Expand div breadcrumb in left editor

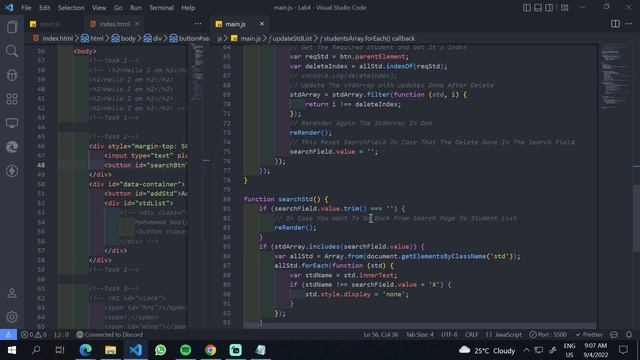click(153, 38)
